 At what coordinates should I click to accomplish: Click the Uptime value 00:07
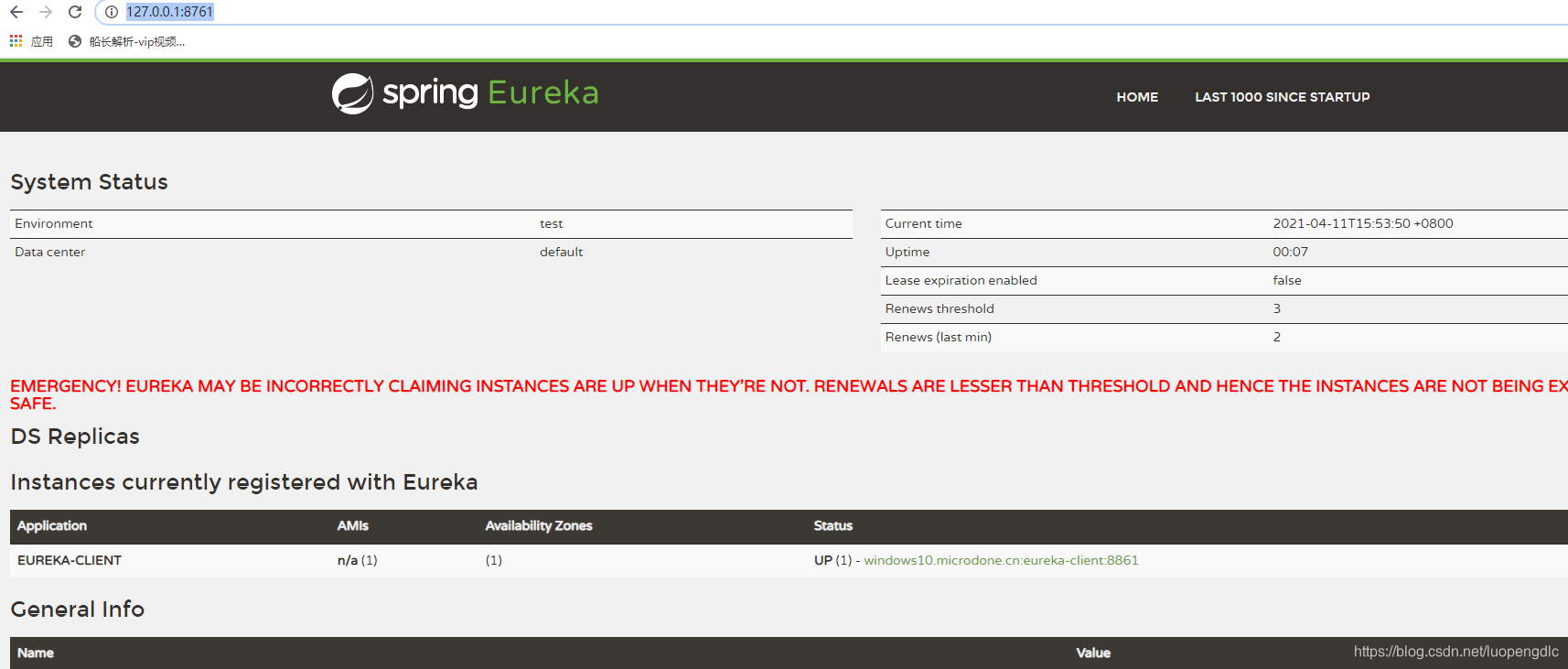(x=1291, y=252)
